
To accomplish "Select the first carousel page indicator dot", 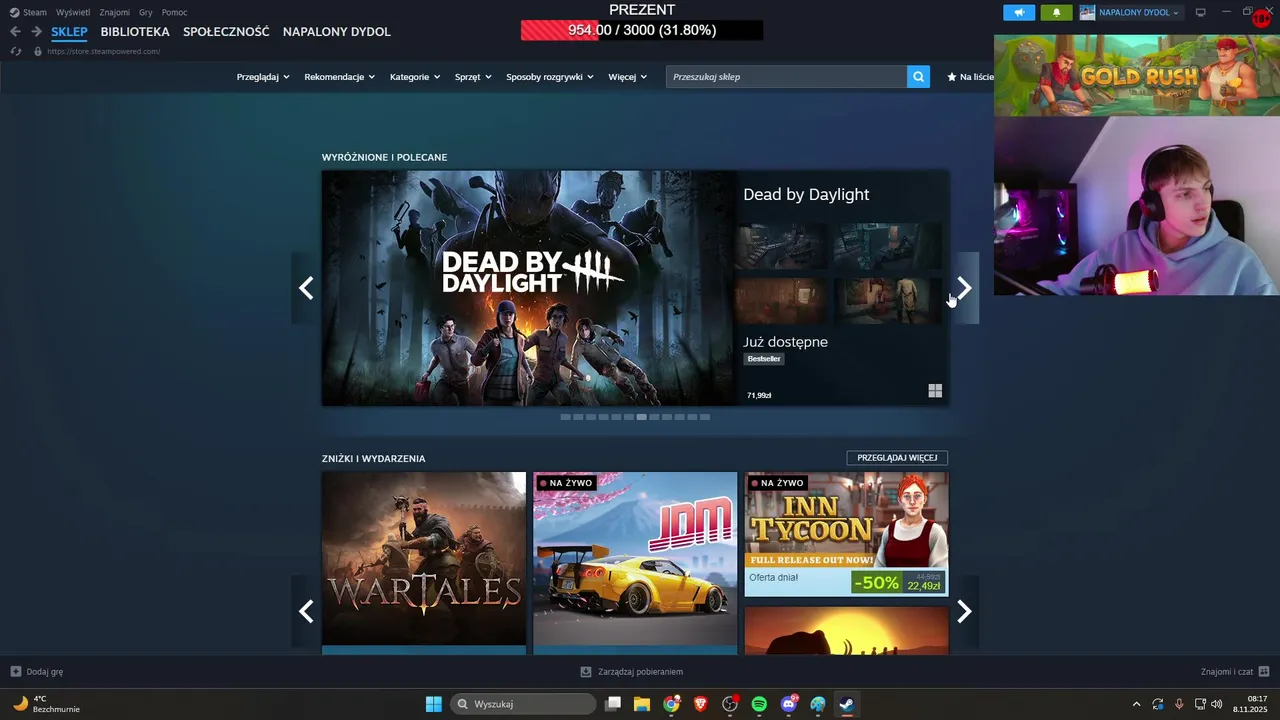I will [565, 417].
